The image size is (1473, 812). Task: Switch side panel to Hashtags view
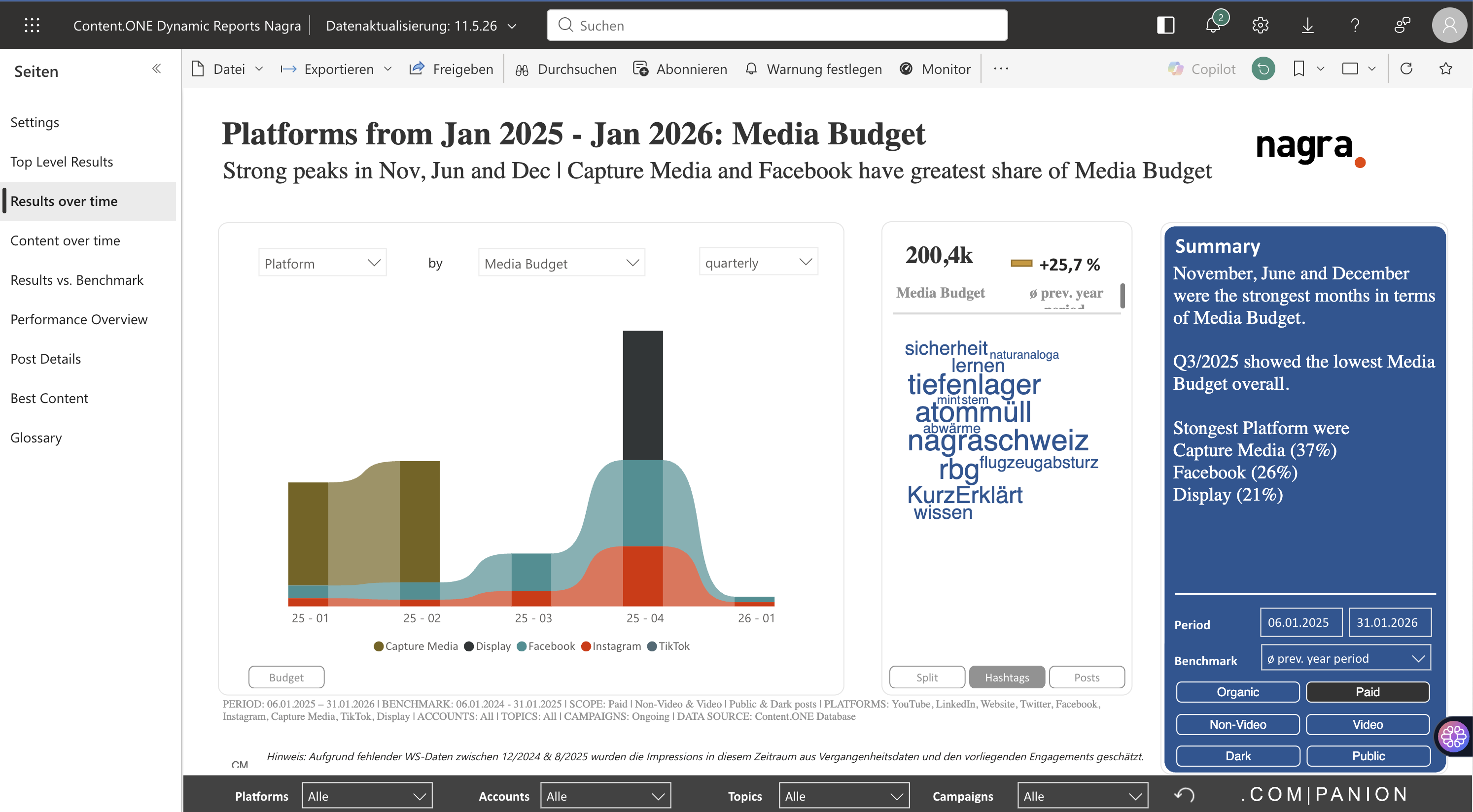[1007, 677]
